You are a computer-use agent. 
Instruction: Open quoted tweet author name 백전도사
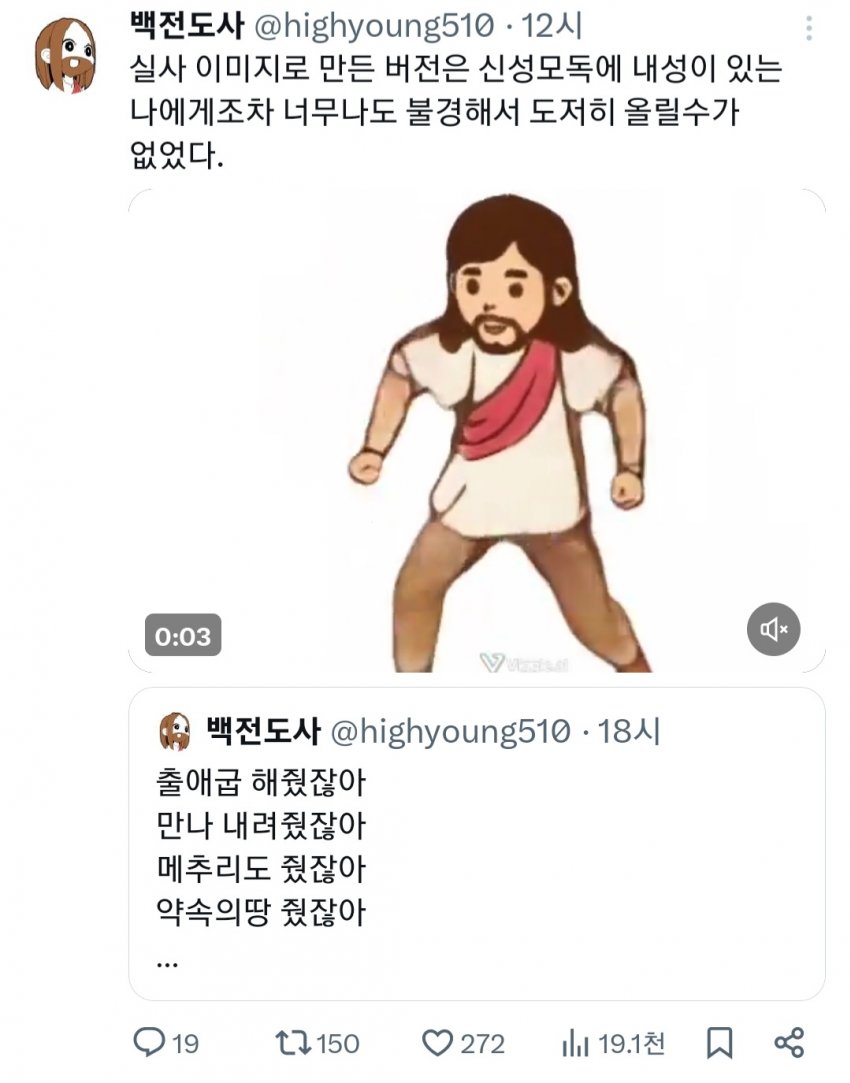pos(263,731)
